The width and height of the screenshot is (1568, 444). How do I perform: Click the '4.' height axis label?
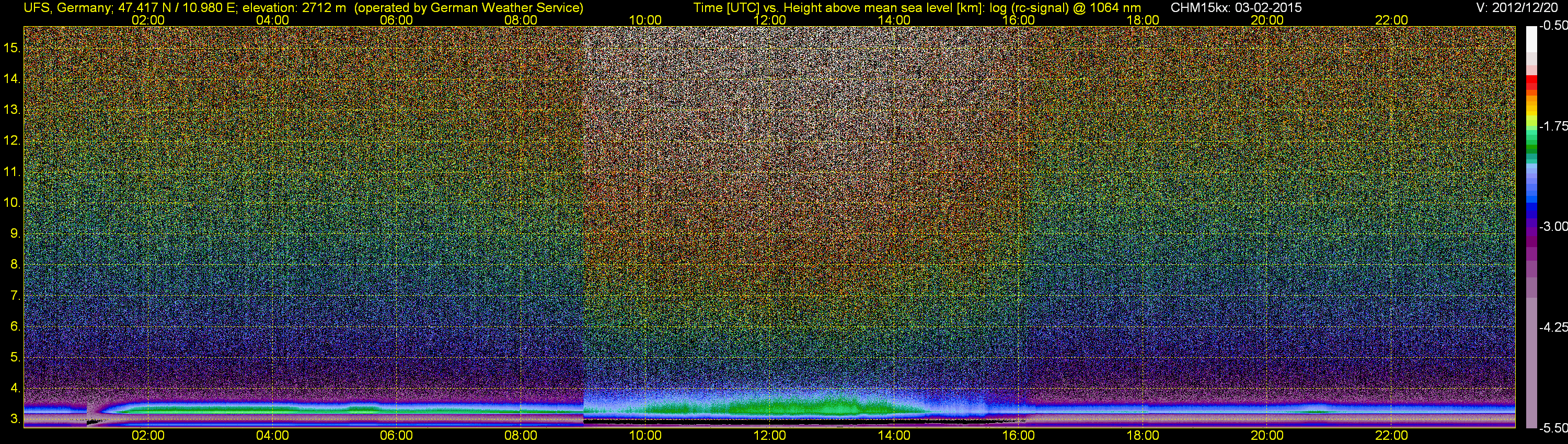pos(15,388)
